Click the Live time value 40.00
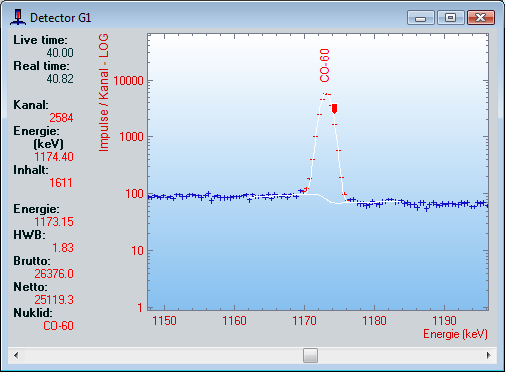505x372 pixels. [x=60, y=53]
